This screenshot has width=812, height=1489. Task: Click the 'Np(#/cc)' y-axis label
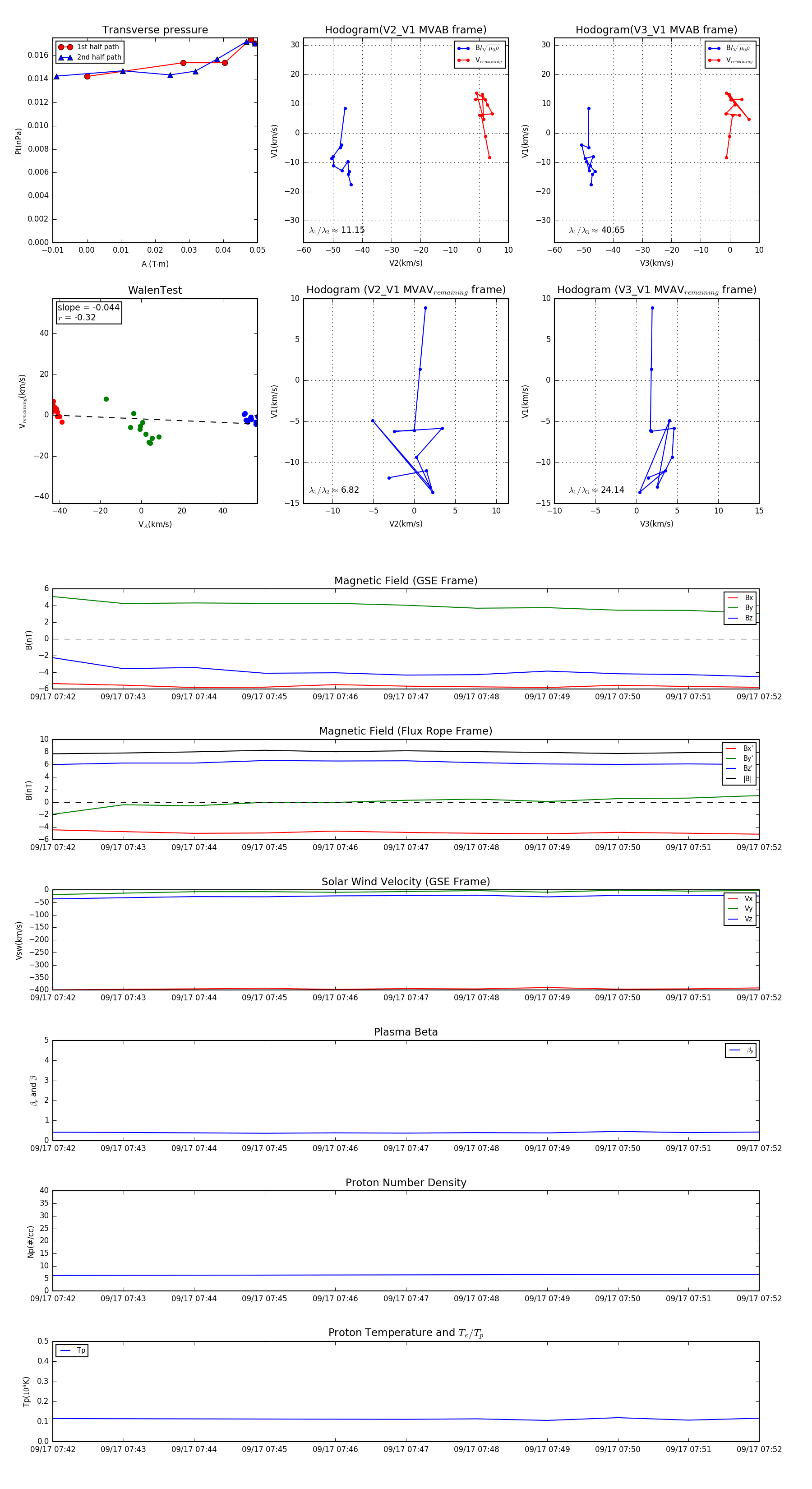[x=31, y=1242]
